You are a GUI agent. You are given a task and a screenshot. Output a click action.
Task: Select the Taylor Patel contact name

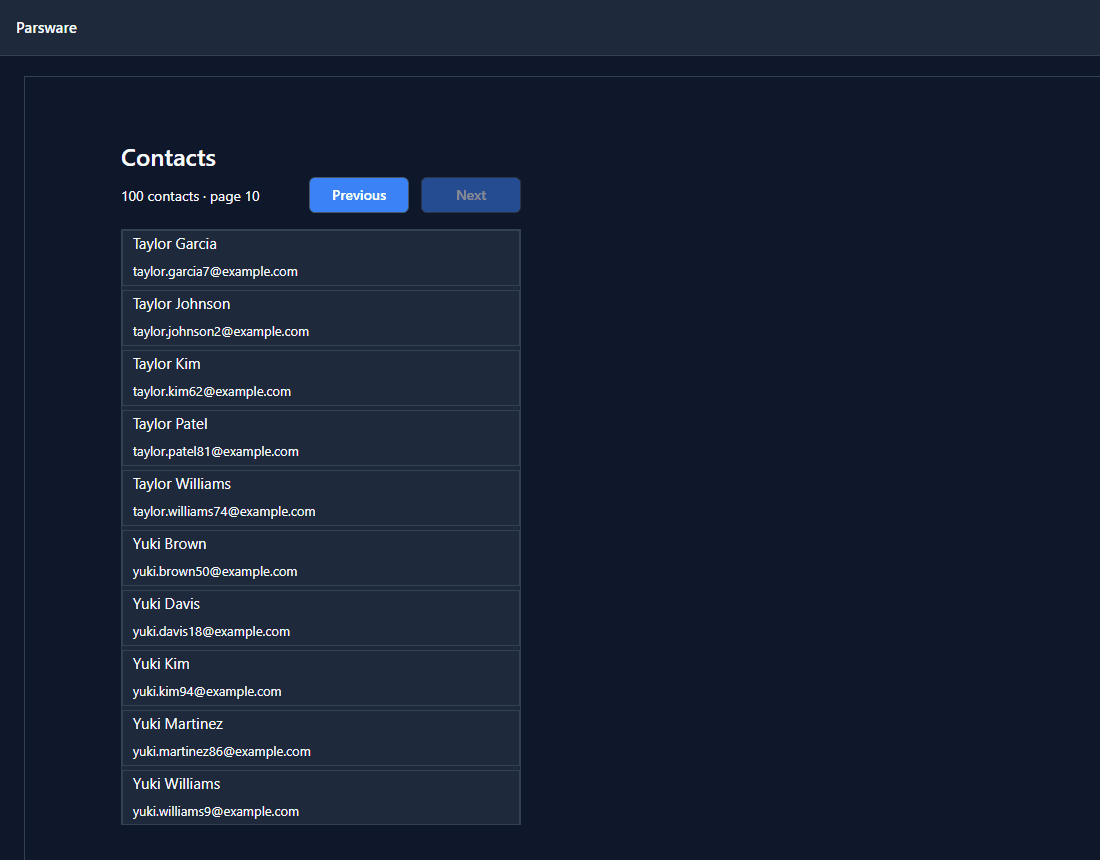click(170, 424)
